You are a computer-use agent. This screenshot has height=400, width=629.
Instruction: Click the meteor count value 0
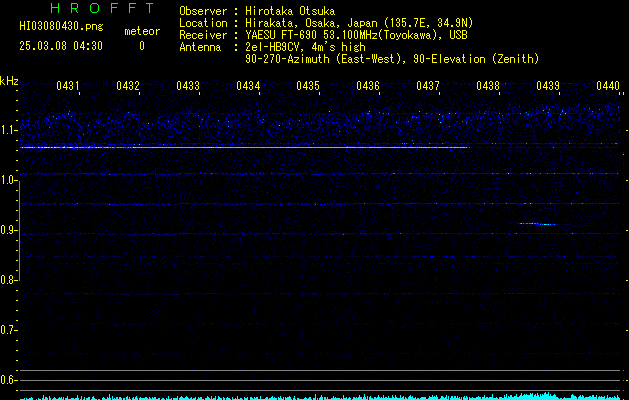click(142, 46)
